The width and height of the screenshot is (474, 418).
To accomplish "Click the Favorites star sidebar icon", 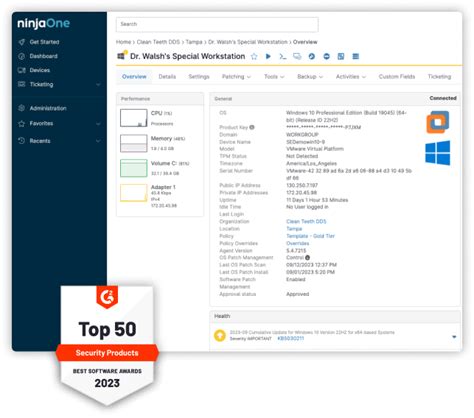I will pyautogui.click(x=22, y=123).
